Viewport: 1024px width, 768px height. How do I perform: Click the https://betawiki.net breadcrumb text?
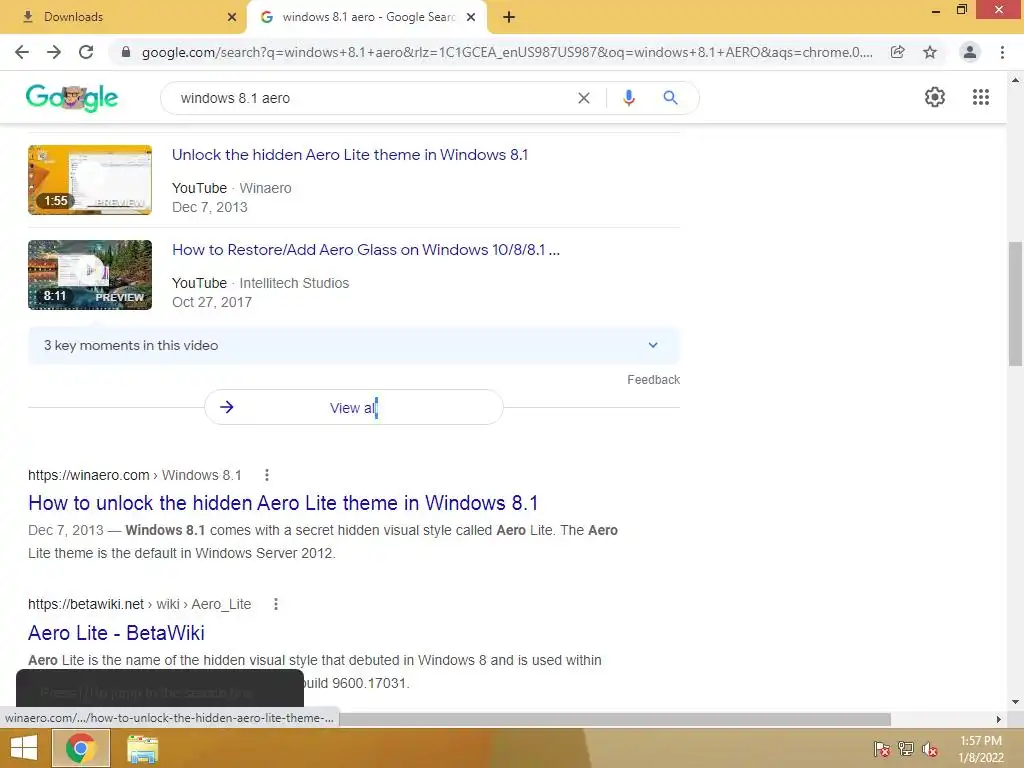(x=86, y=605)
